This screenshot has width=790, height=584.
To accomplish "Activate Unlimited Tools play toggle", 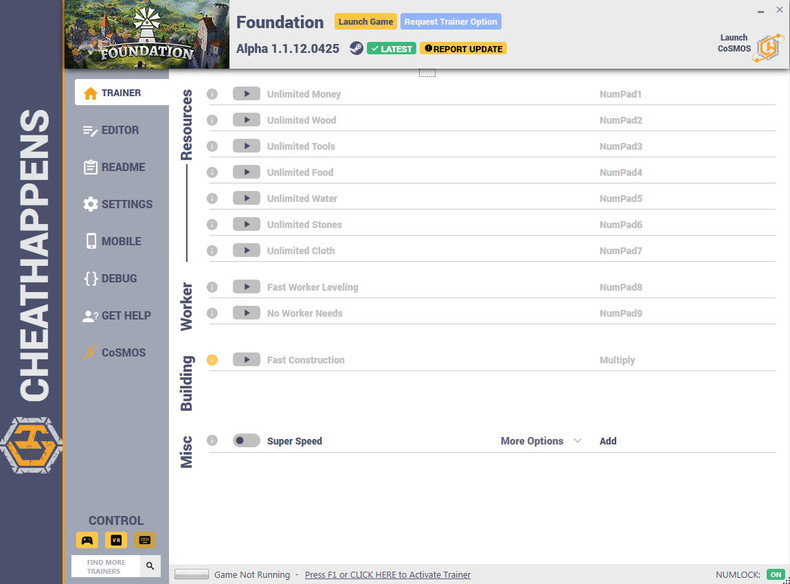I will click(246, 146).
